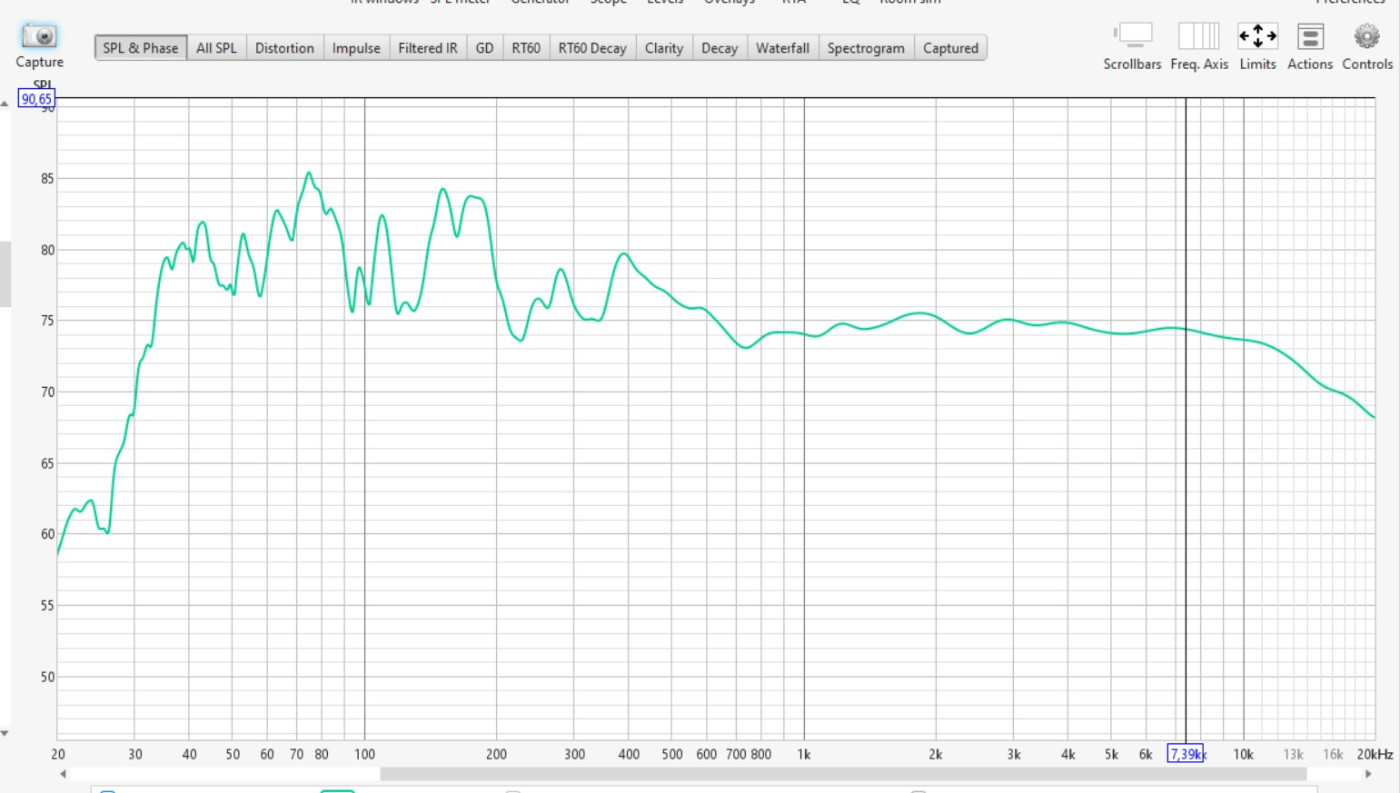This screenshot has width=1400, height=793.
Task: Click the Freq. Axis icon
Action: click(1198, 37)
